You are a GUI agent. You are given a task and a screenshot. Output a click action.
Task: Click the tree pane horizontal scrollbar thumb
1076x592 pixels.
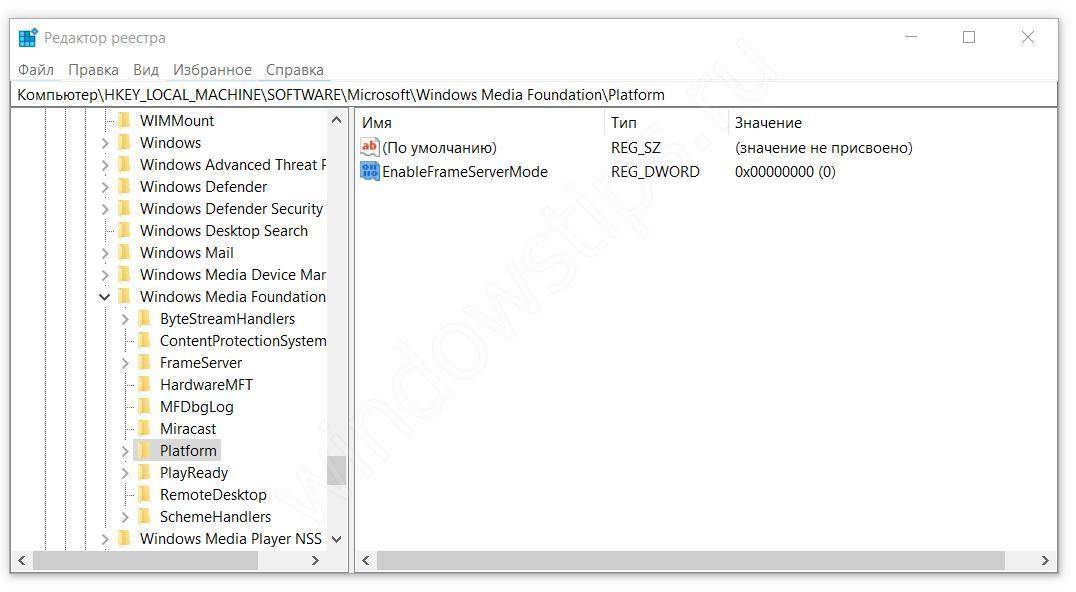coord(145,560)
